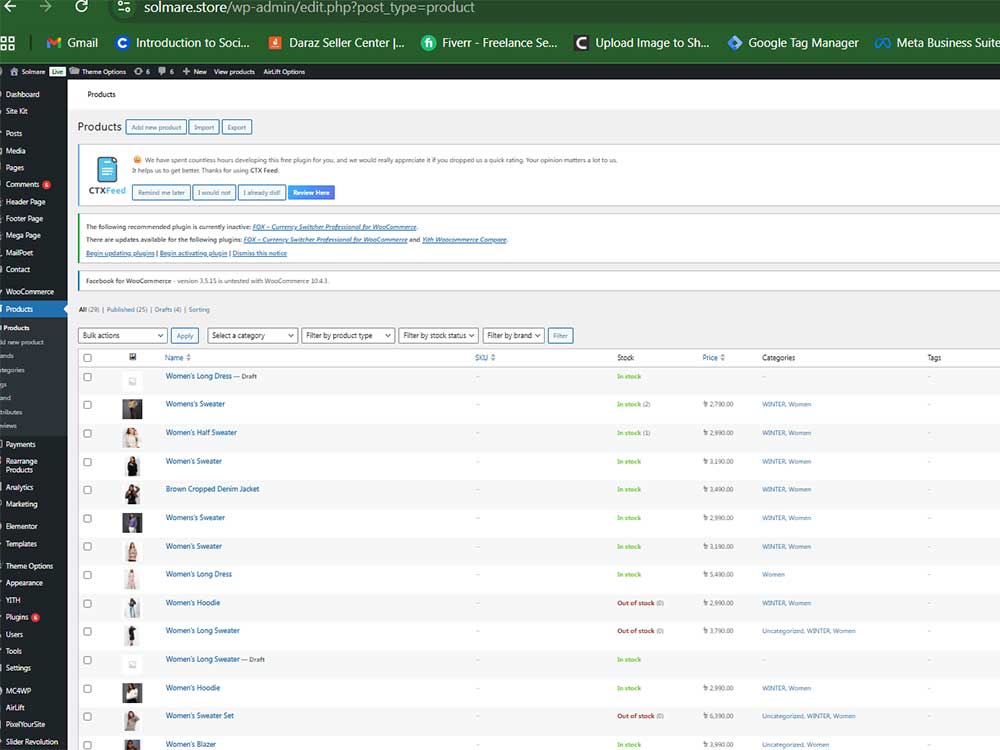Click the image column header icon
Viewport: 1000px width, 750px height.
(x=133, y=357)
